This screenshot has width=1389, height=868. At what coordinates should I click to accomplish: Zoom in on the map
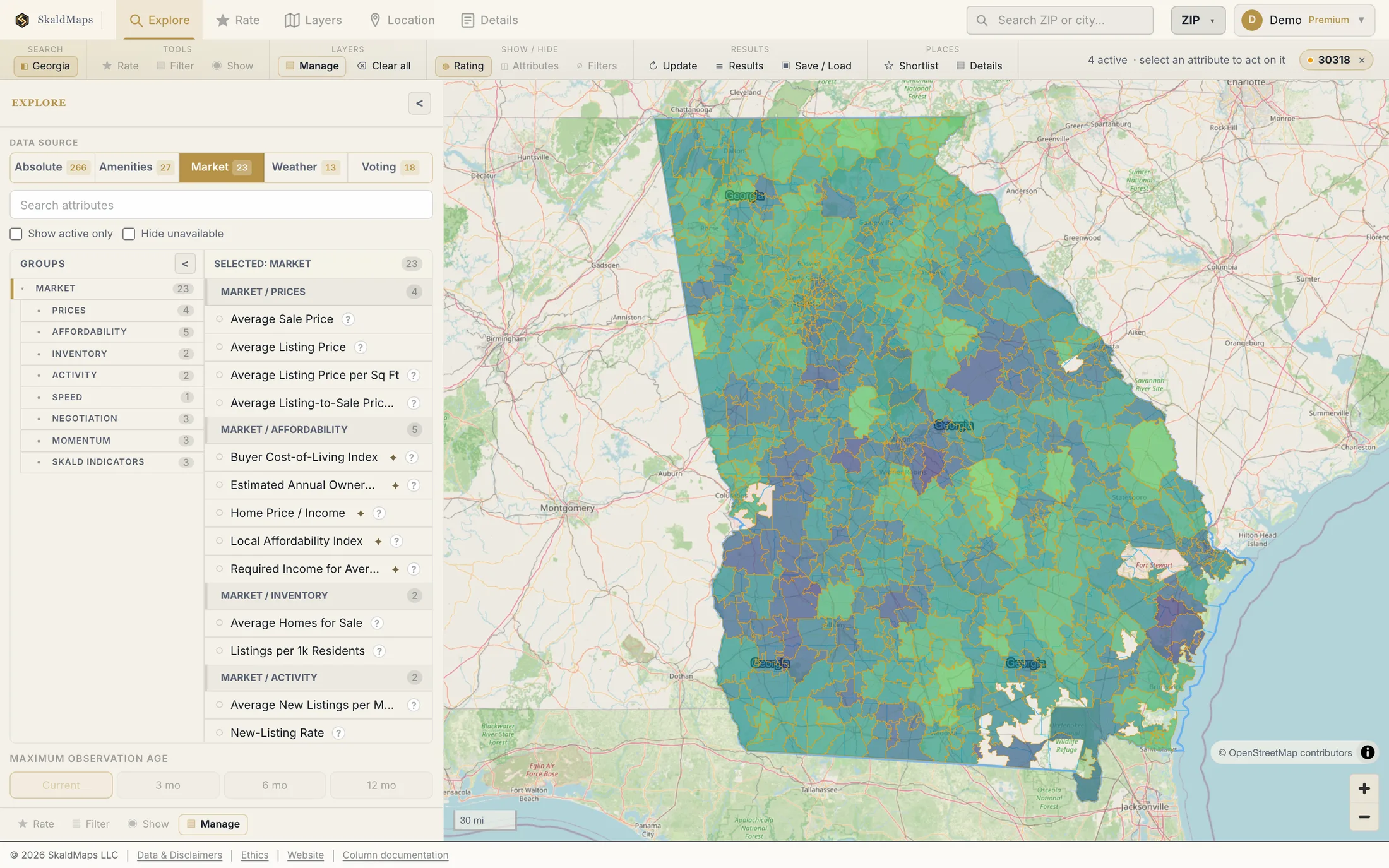[1364, 788]
